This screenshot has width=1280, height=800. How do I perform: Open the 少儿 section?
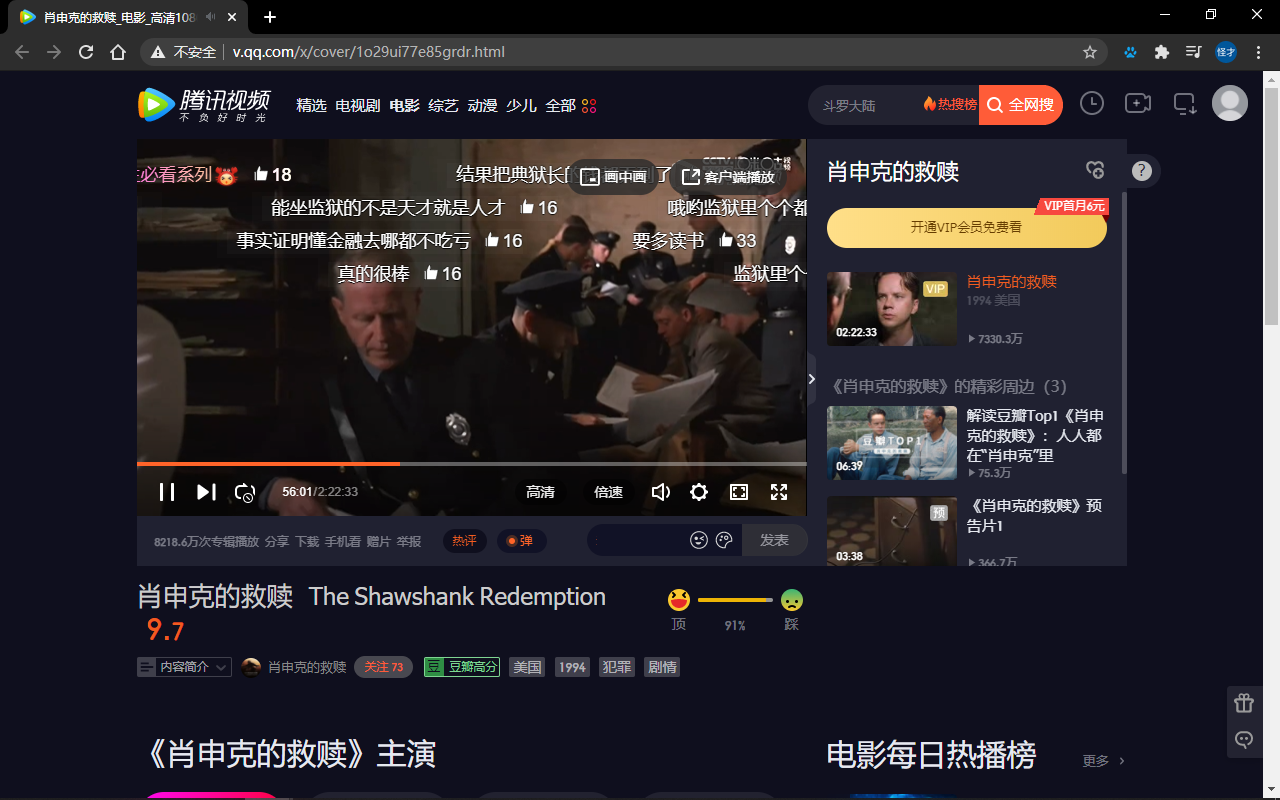tap(521, 105)
